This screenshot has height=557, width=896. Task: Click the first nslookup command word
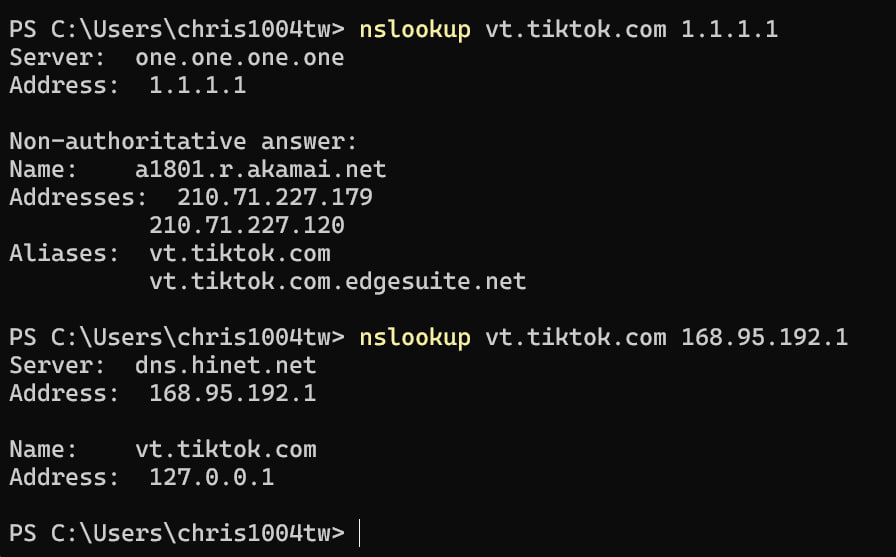click(x=414, y=30)
